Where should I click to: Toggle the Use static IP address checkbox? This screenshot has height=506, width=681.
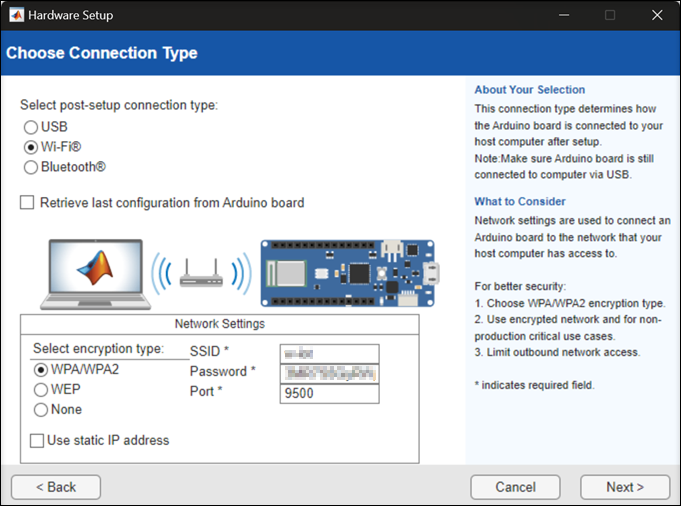[x=37, y=441]
